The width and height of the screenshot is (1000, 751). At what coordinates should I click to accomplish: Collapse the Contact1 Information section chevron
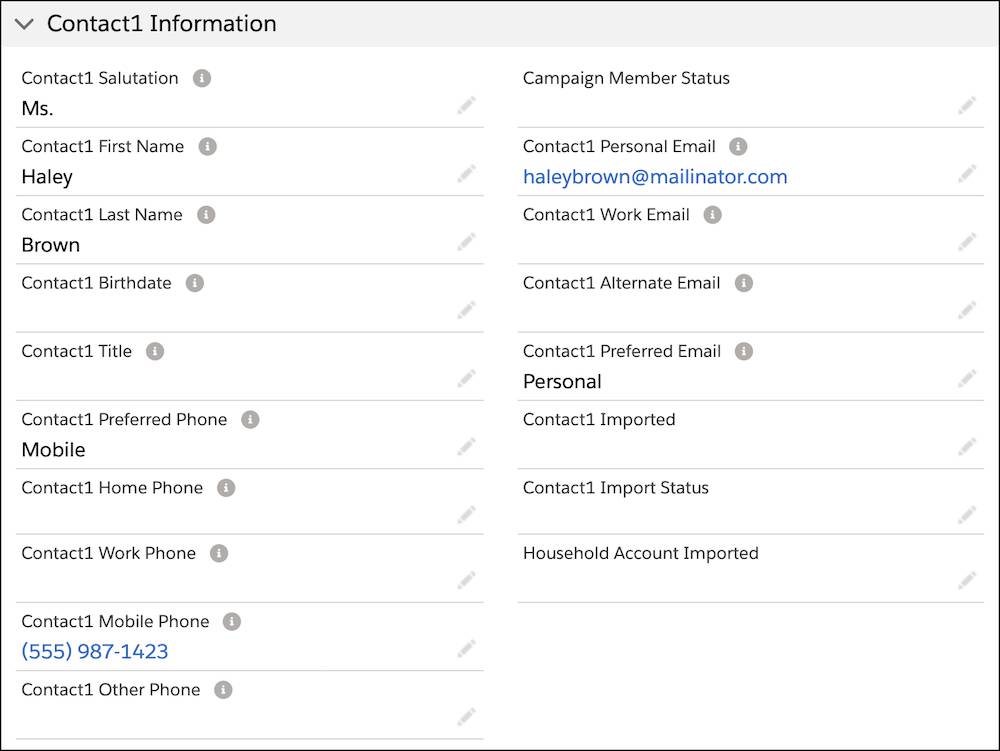tap(24, 24)
